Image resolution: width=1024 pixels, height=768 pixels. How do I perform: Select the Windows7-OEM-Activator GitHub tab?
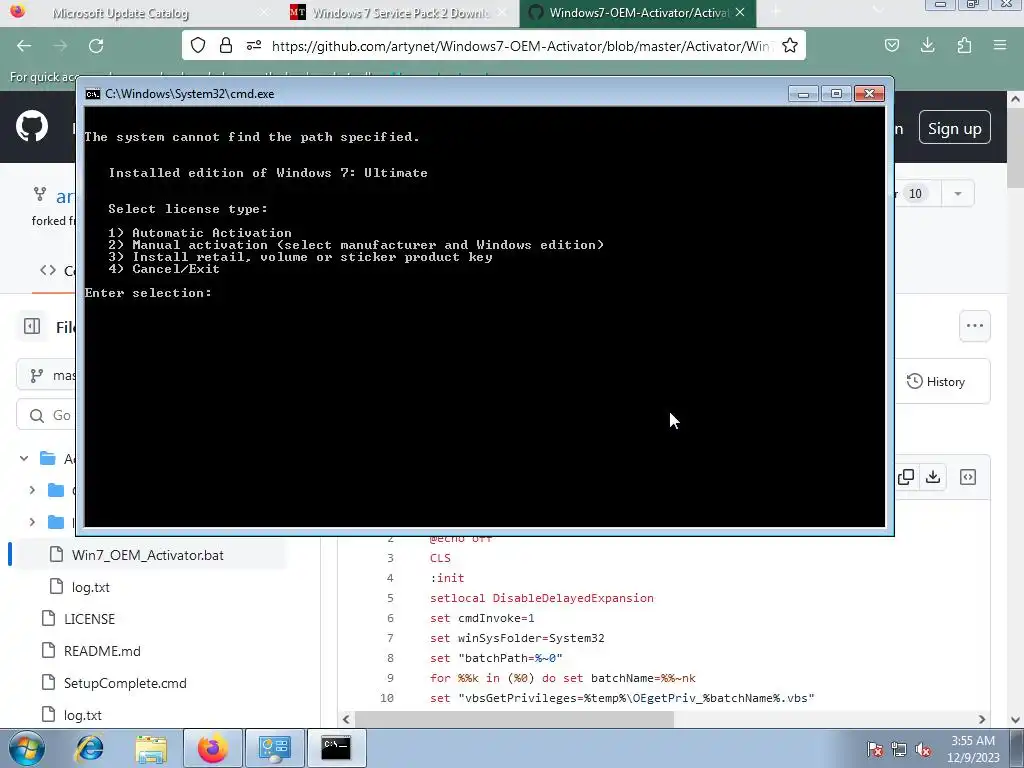pyautogui.click(x=638, y=13)
